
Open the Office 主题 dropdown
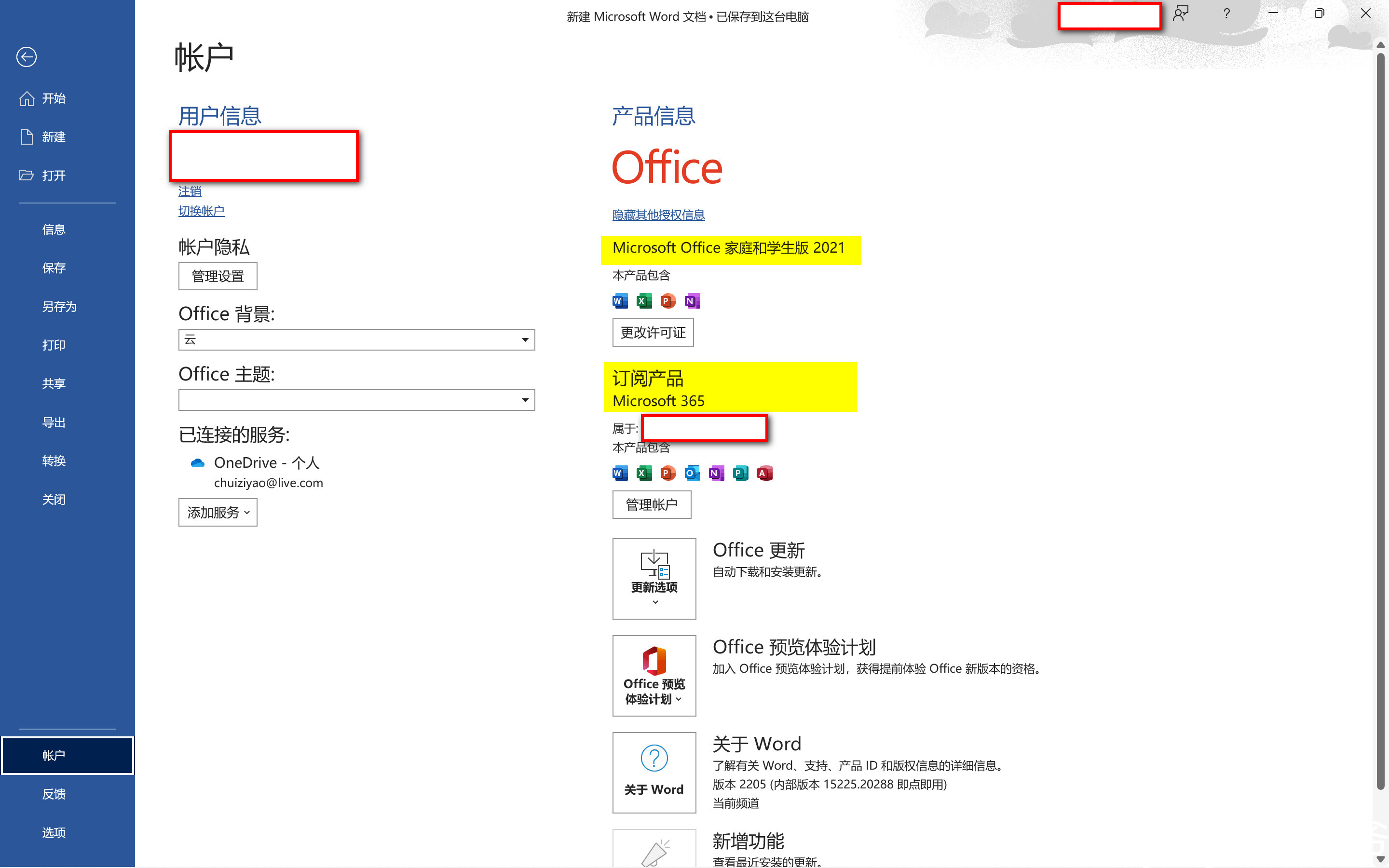click(356, 400)
